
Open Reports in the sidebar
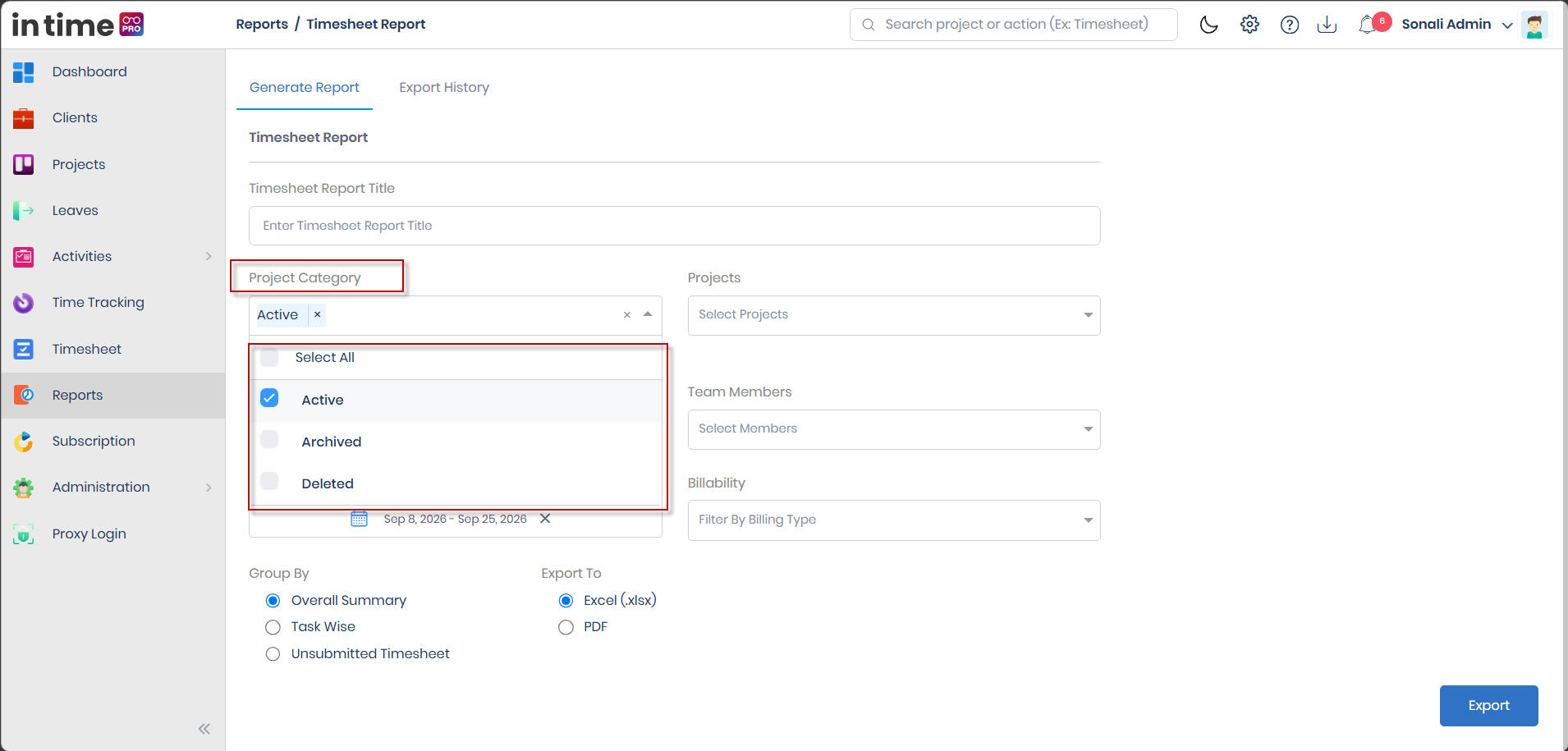click(113, 396)
